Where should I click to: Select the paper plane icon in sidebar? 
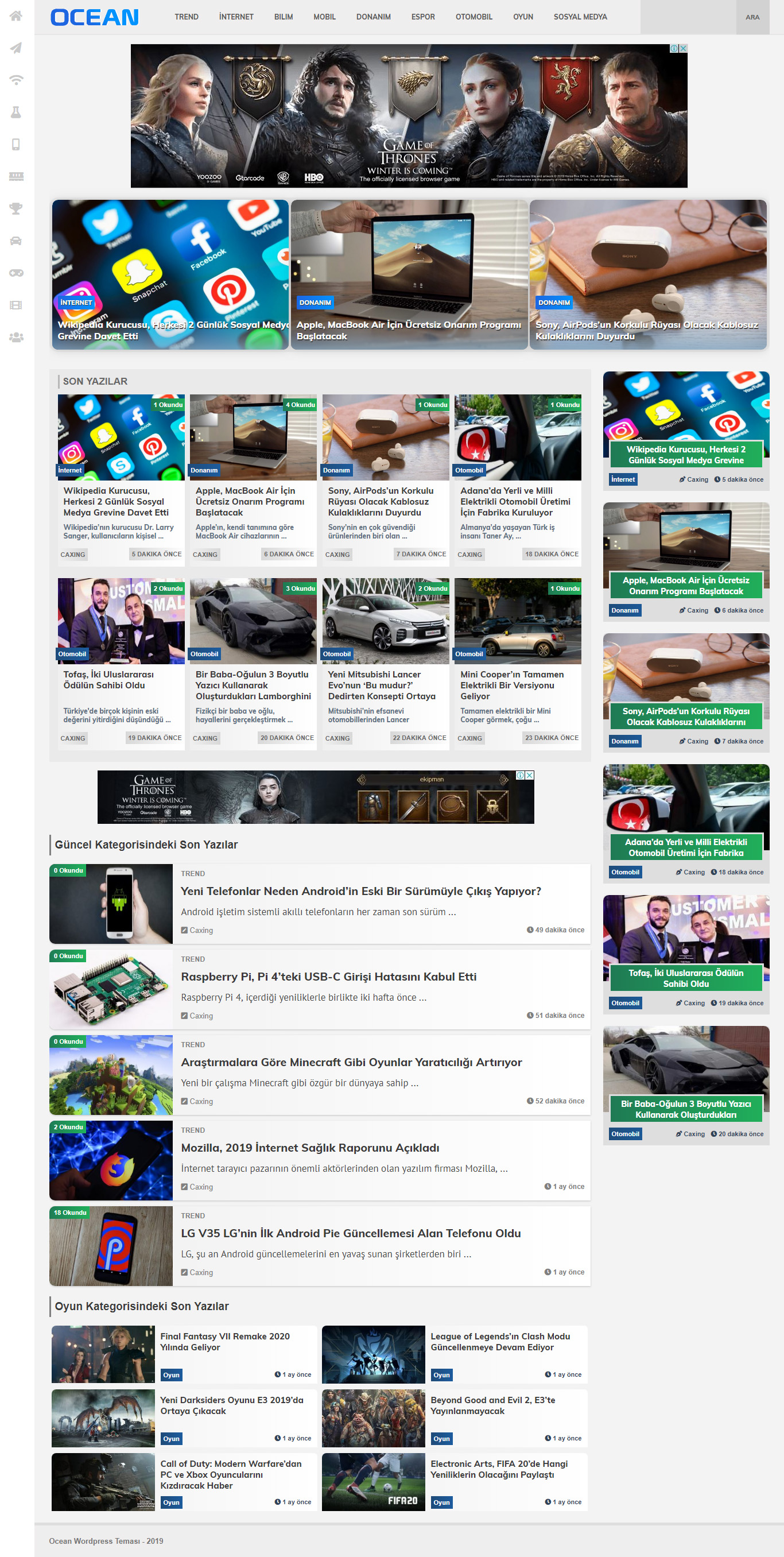[16, 48]
